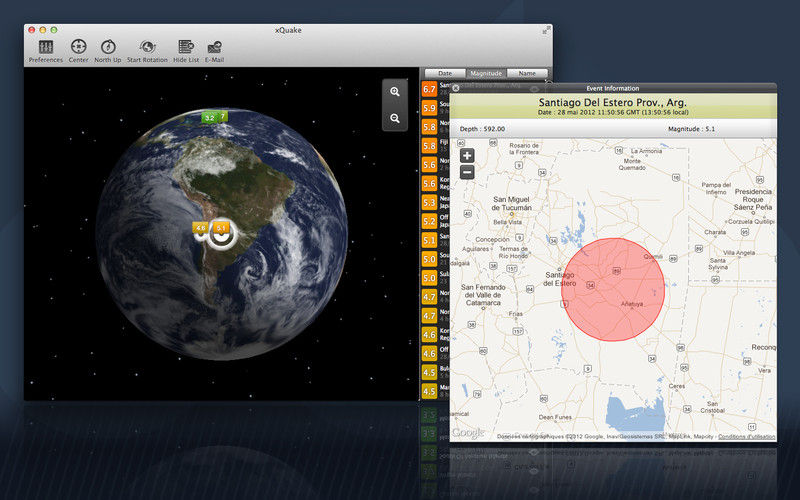Image resolution: width=800 pixels, height=500 pixels.
Task: Click the Añatuya label on map
Action: (x=632, y=304)
